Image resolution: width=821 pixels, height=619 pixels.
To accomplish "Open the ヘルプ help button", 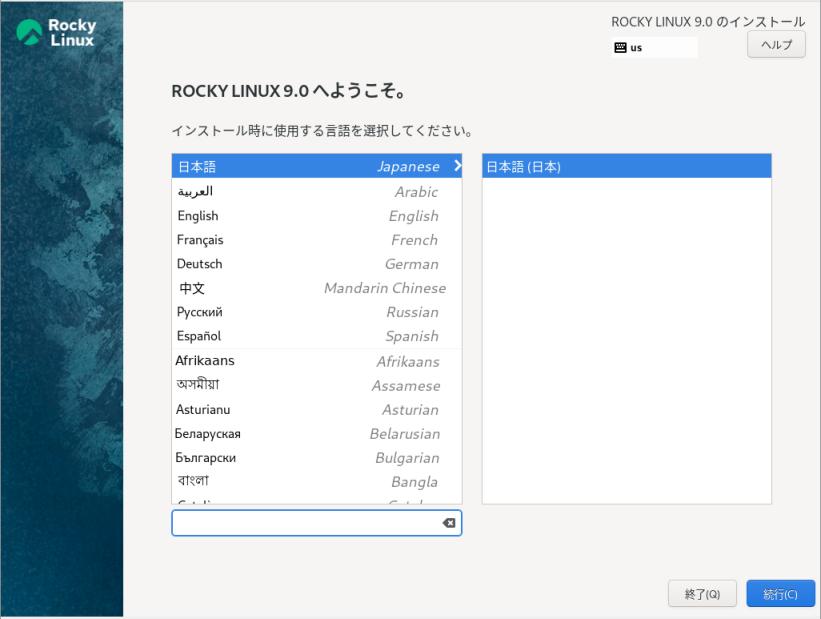I will coord(776,45).
